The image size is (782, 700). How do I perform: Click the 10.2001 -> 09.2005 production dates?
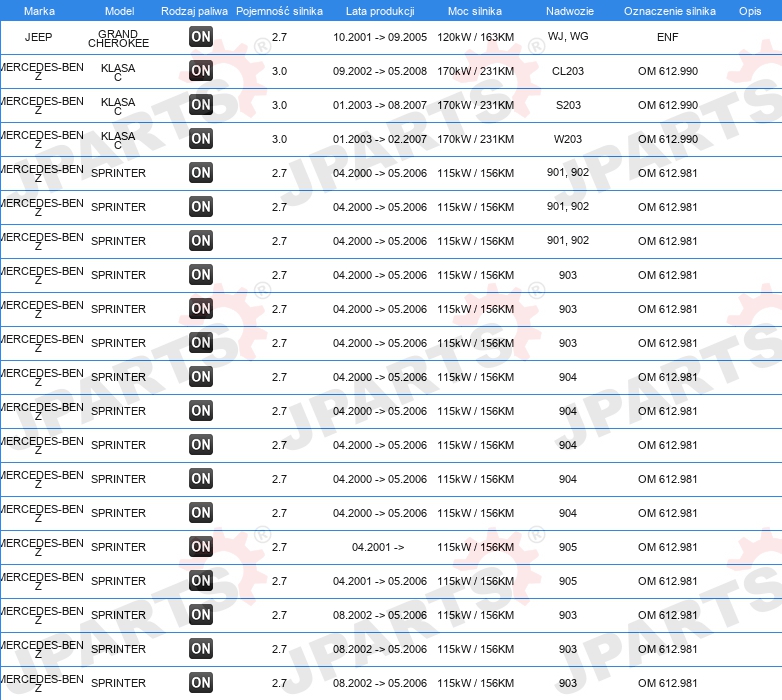380,37
